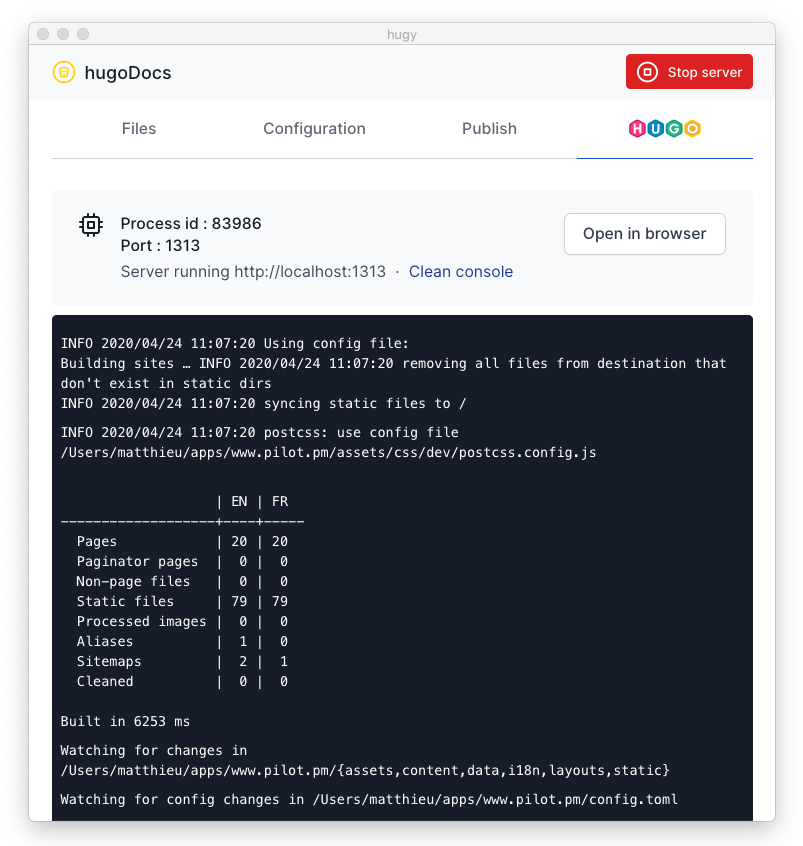
Task: Click the 'syncing static files to /' line
Action: tap(263, 403)
